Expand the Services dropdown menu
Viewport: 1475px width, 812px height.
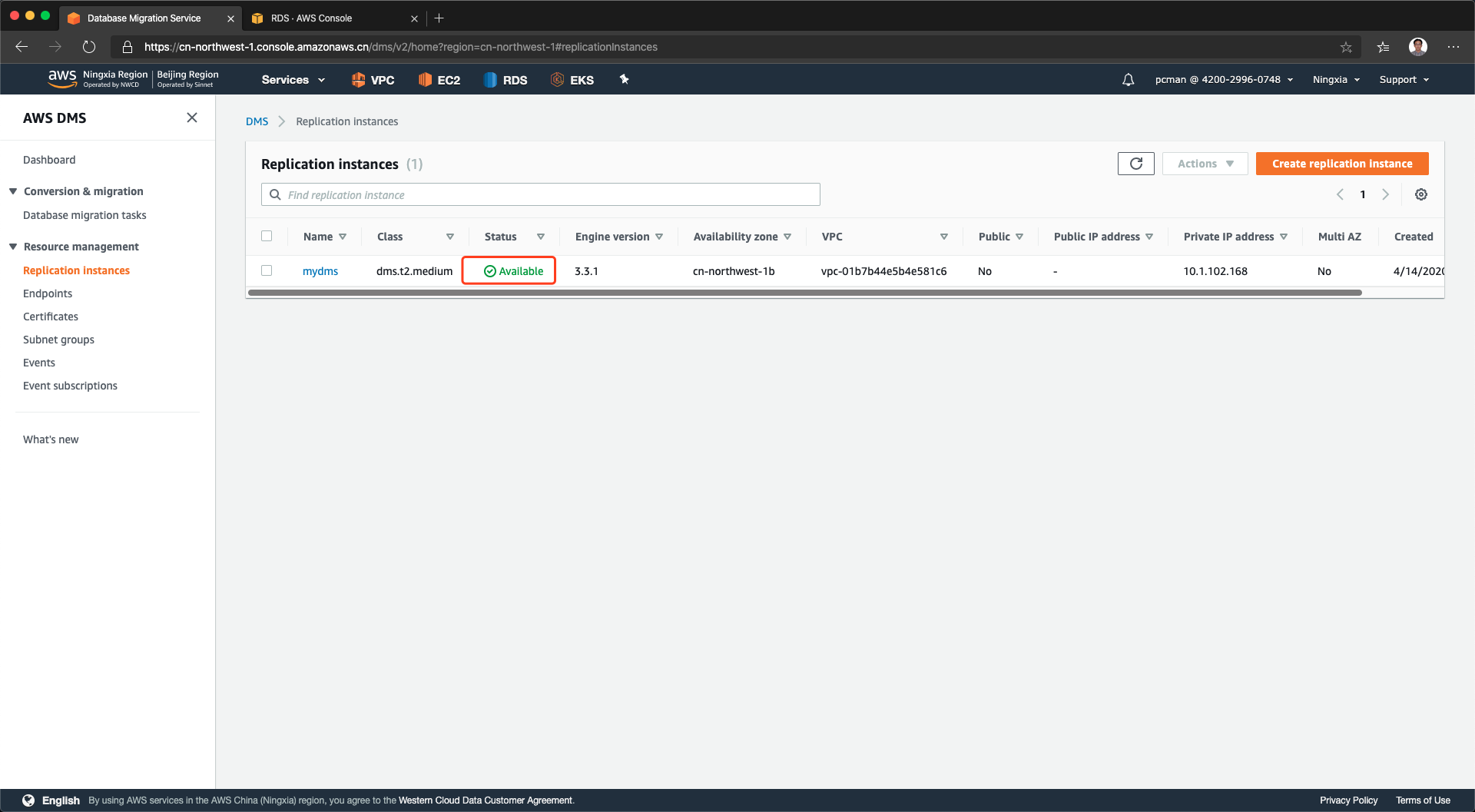pyautogui.click(x=293, y=80)
